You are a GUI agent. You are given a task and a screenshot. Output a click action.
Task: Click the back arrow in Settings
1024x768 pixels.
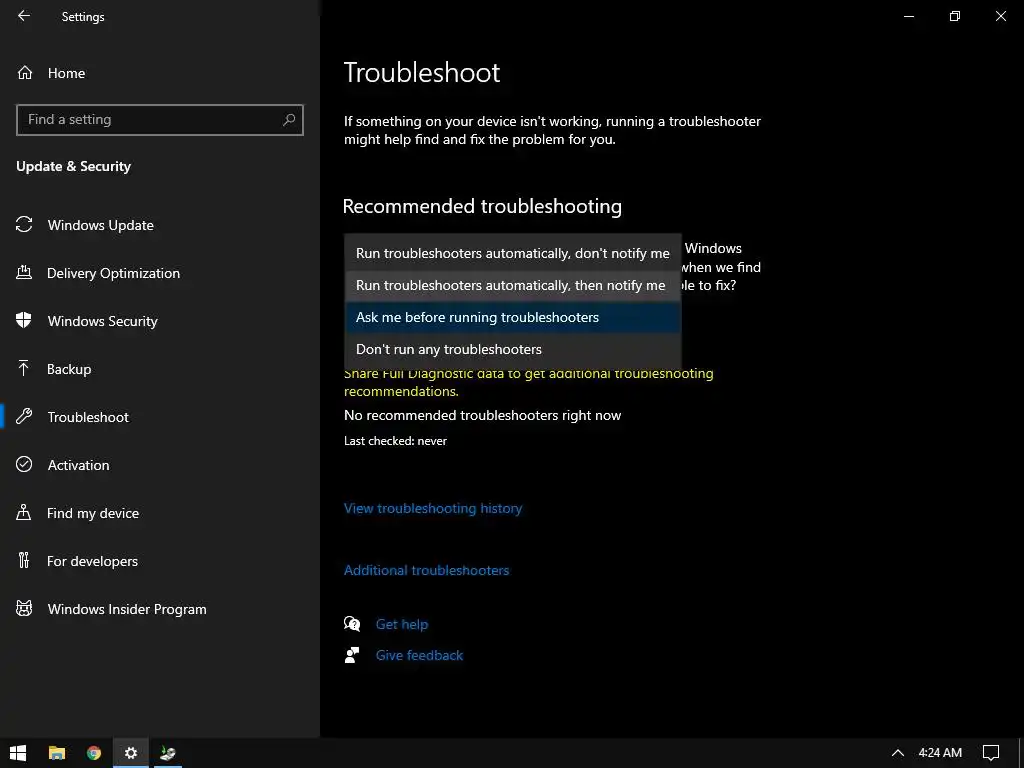click(24, 16)
